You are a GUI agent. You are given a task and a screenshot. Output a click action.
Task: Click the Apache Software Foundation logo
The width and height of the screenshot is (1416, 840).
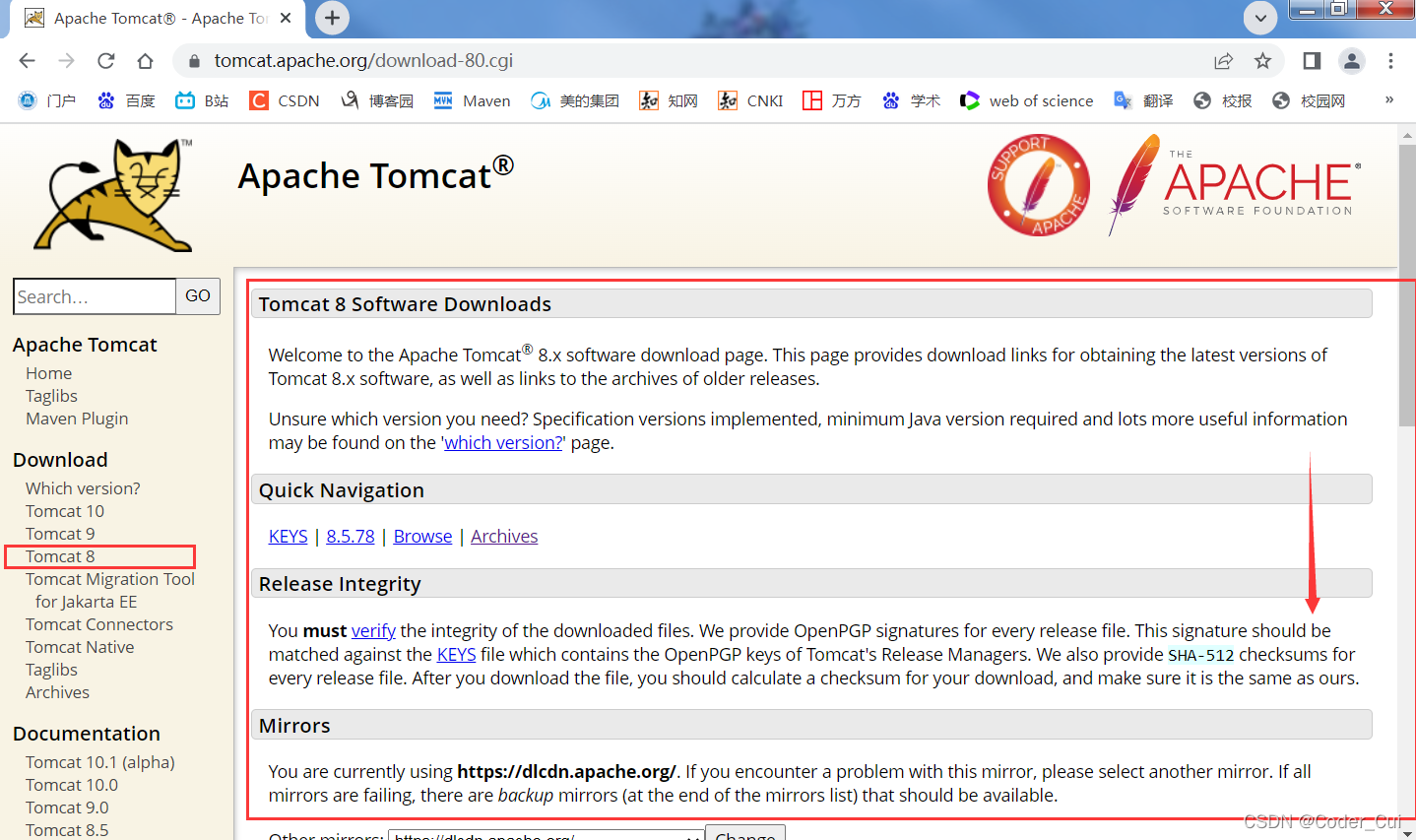coord(1234,185)
